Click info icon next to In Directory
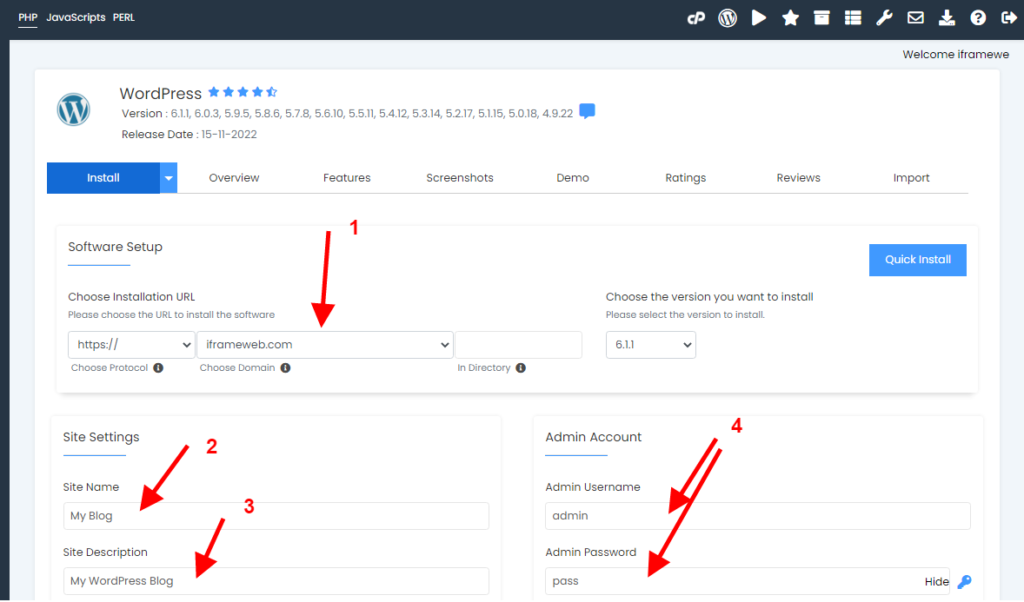Screen dimensions: 1024x602 point(520,368)
